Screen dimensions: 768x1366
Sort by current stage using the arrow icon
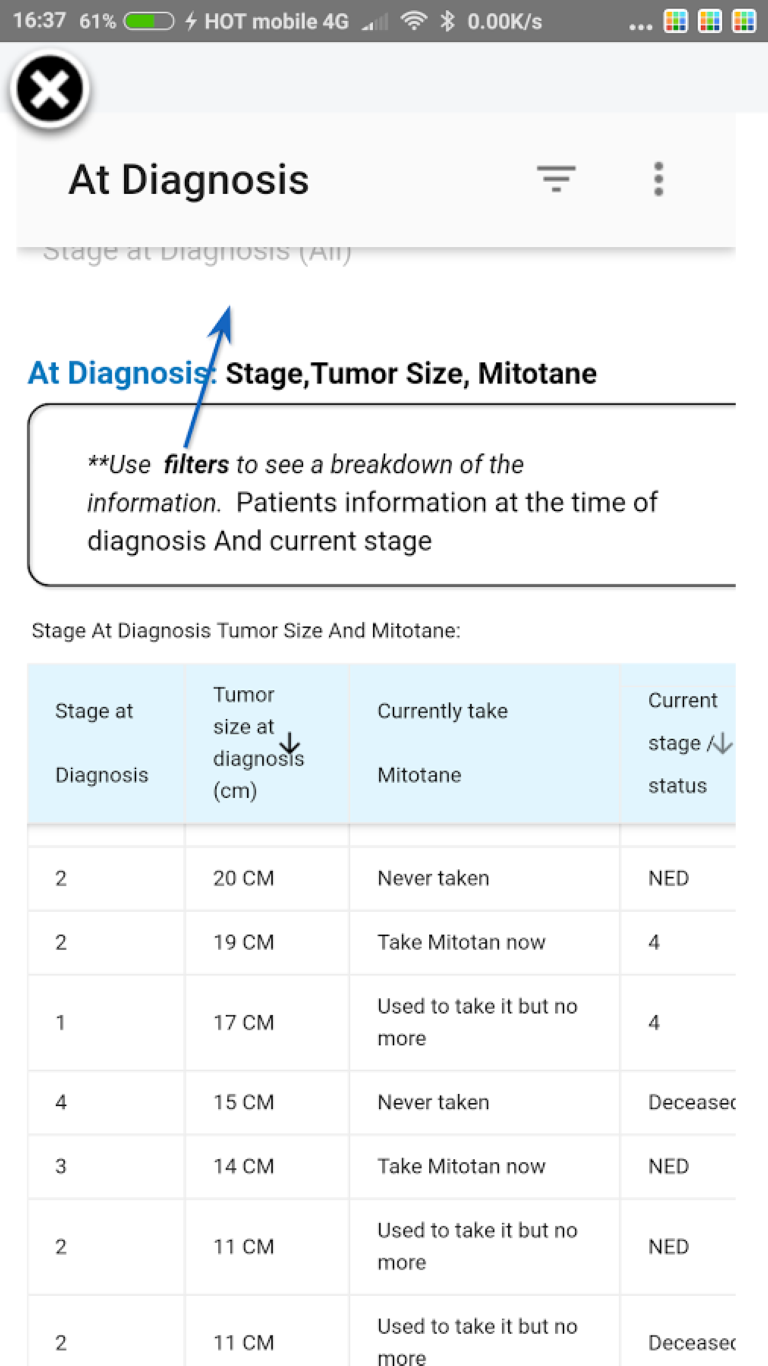(723, 743)
